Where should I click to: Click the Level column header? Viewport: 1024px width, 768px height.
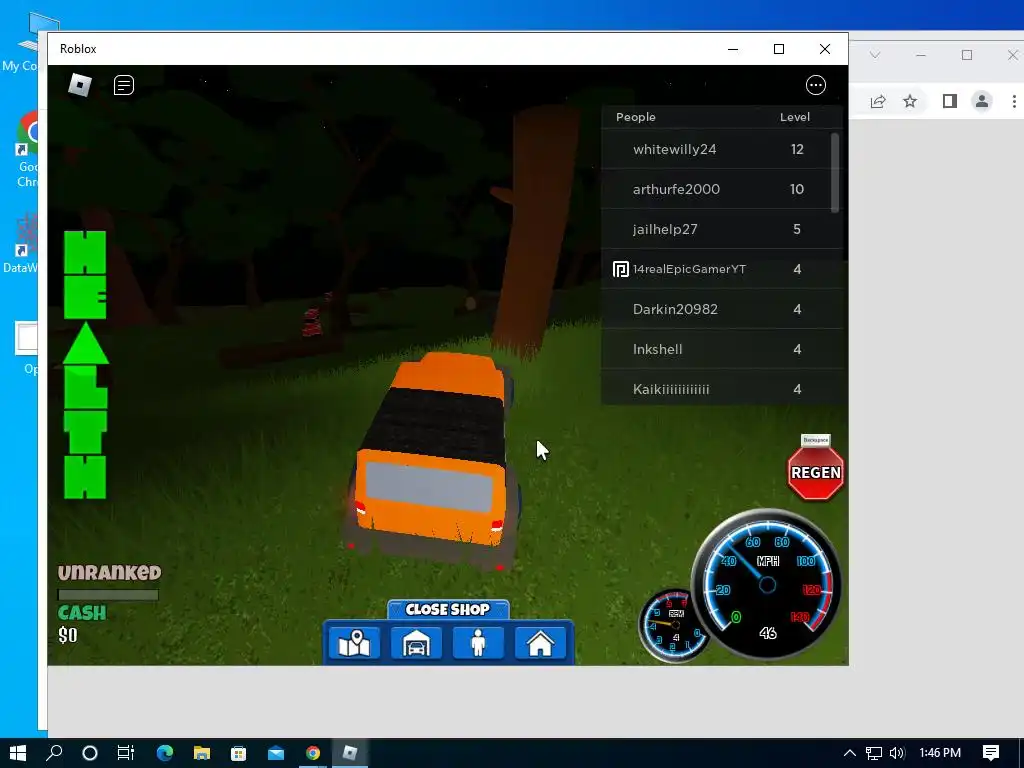point(795,117)
